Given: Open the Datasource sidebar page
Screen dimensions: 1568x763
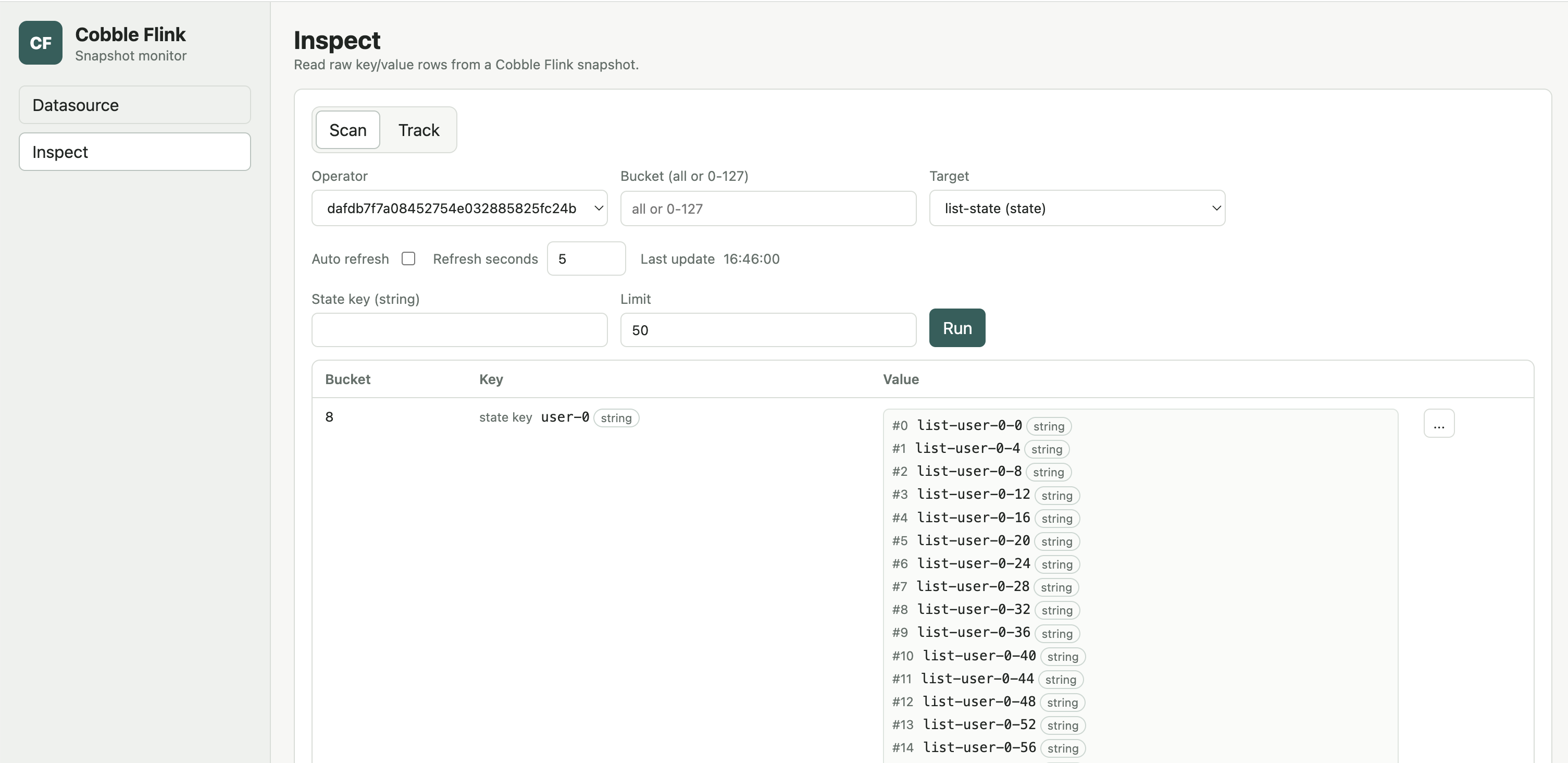Looking at the screenshot, I should 134,105.
